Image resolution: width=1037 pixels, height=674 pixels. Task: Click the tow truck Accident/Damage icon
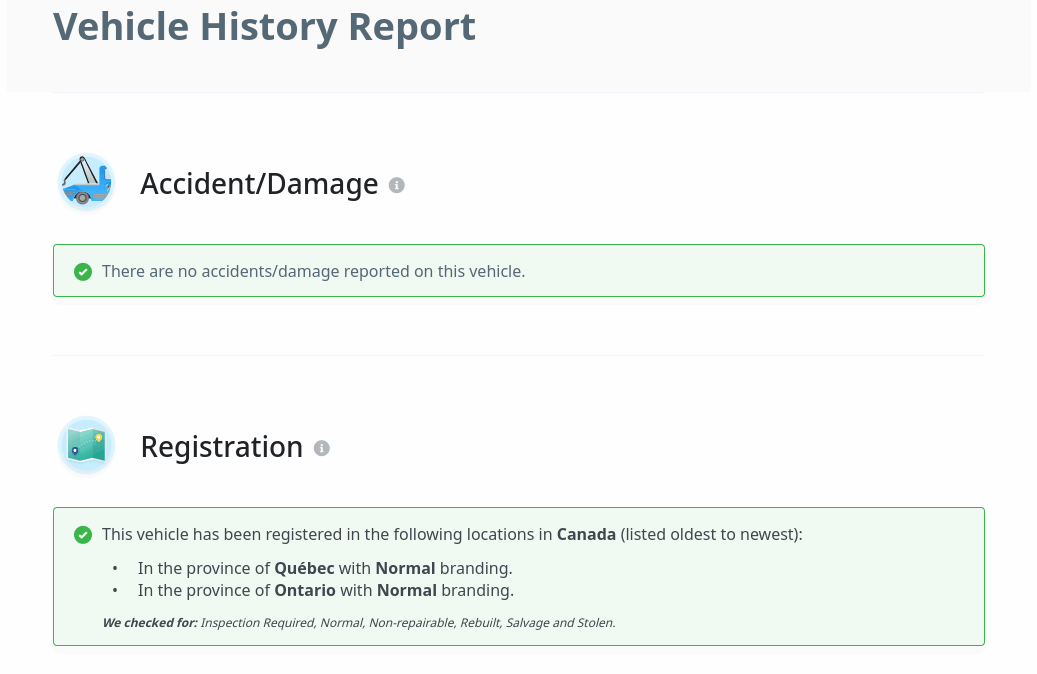tap(86, 183)
